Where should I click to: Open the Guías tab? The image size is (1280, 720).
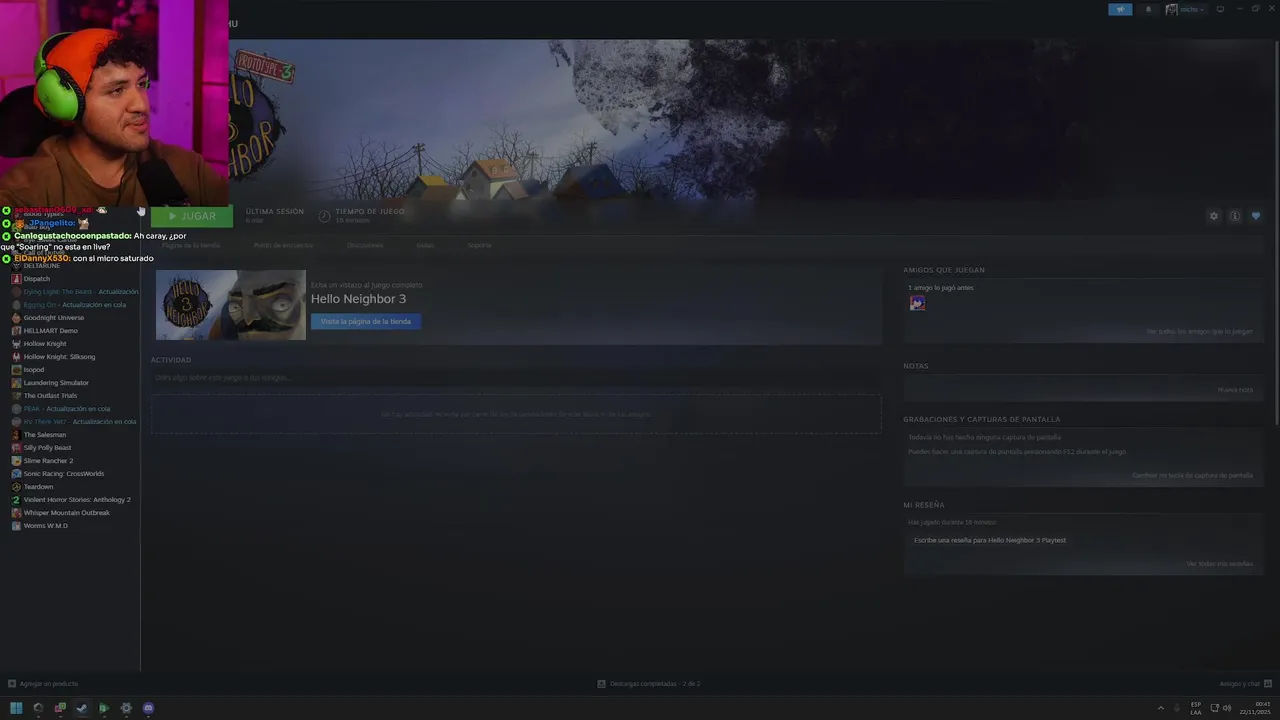coord(425,245)
